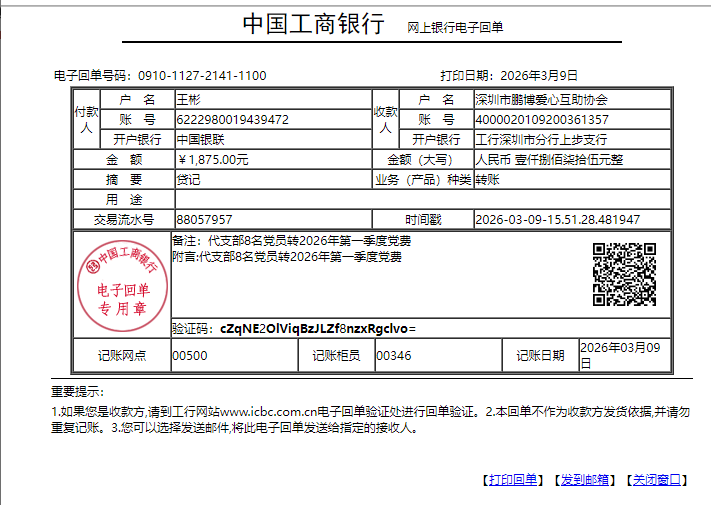Click the QR code image
This screenshot has height=505, width=711.
pos(624,274)
